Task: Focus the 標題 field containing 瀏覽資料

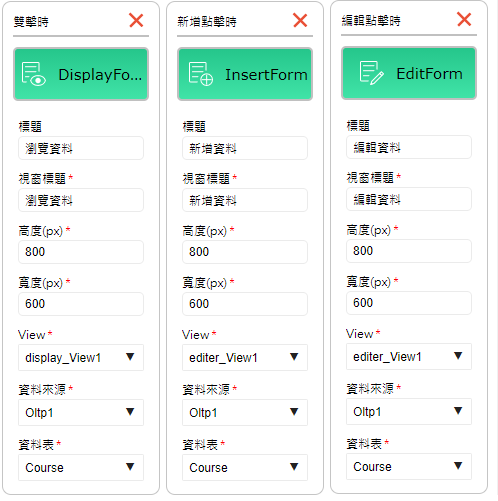Action: coord(81,148)
